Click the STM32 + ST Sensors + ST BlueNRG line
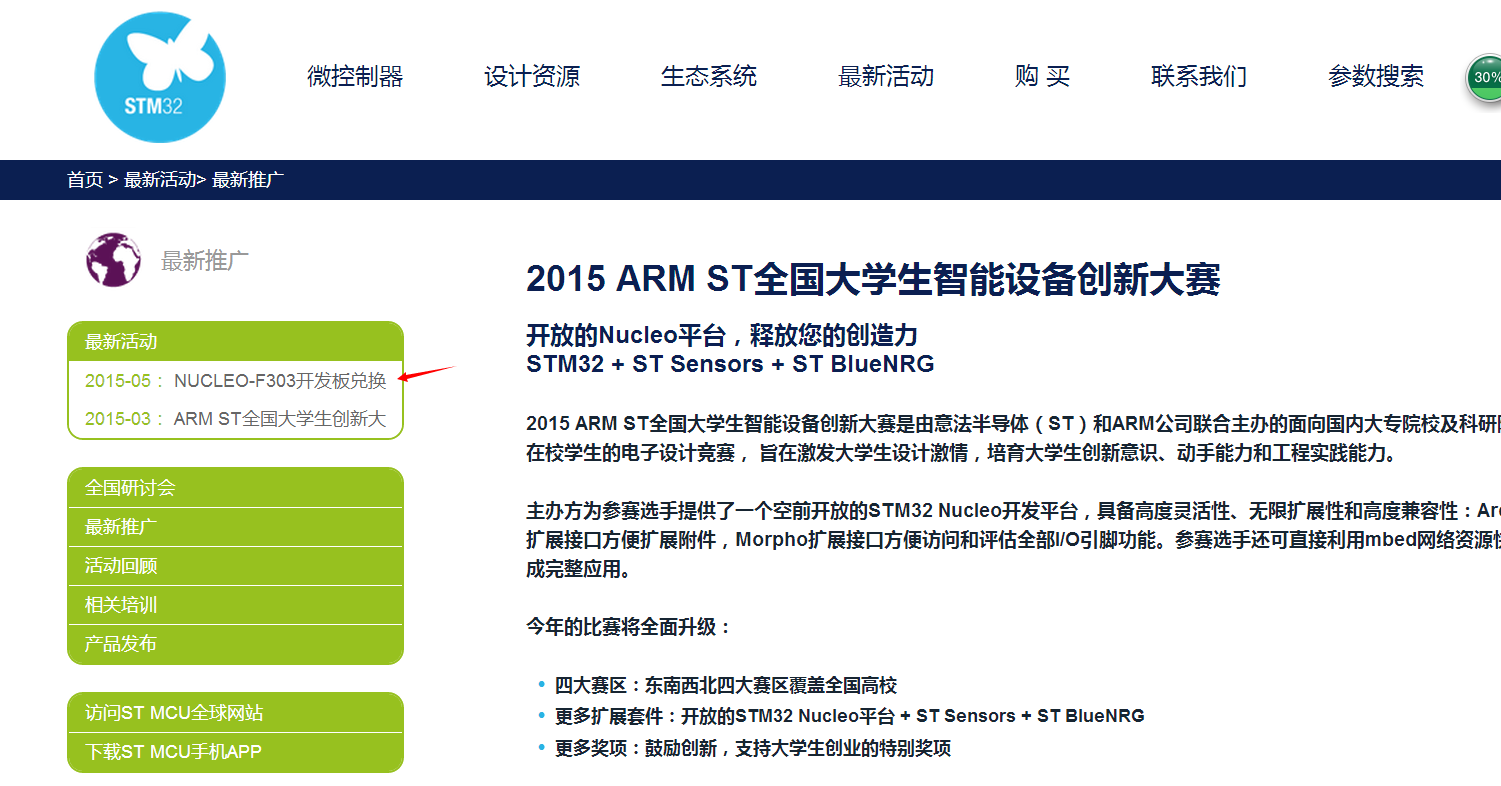Screen dimensions: 1501x786 [730, 364]
